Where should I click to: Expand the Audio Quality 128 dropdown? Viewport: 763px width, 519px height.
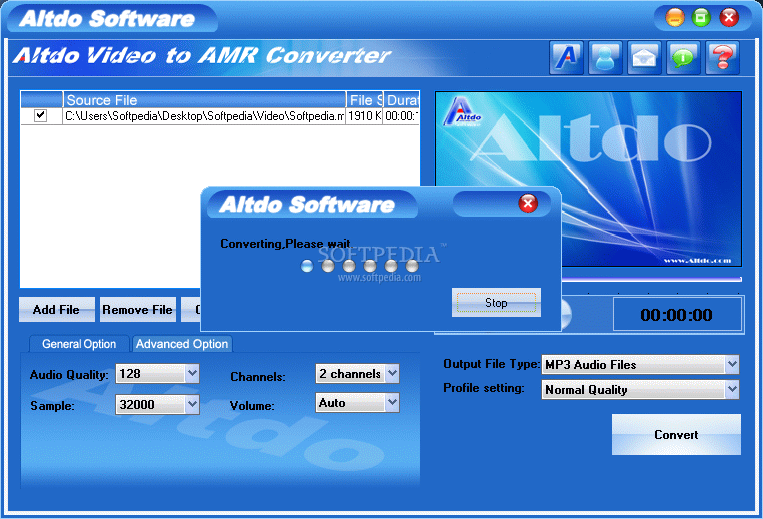[192, 374]
